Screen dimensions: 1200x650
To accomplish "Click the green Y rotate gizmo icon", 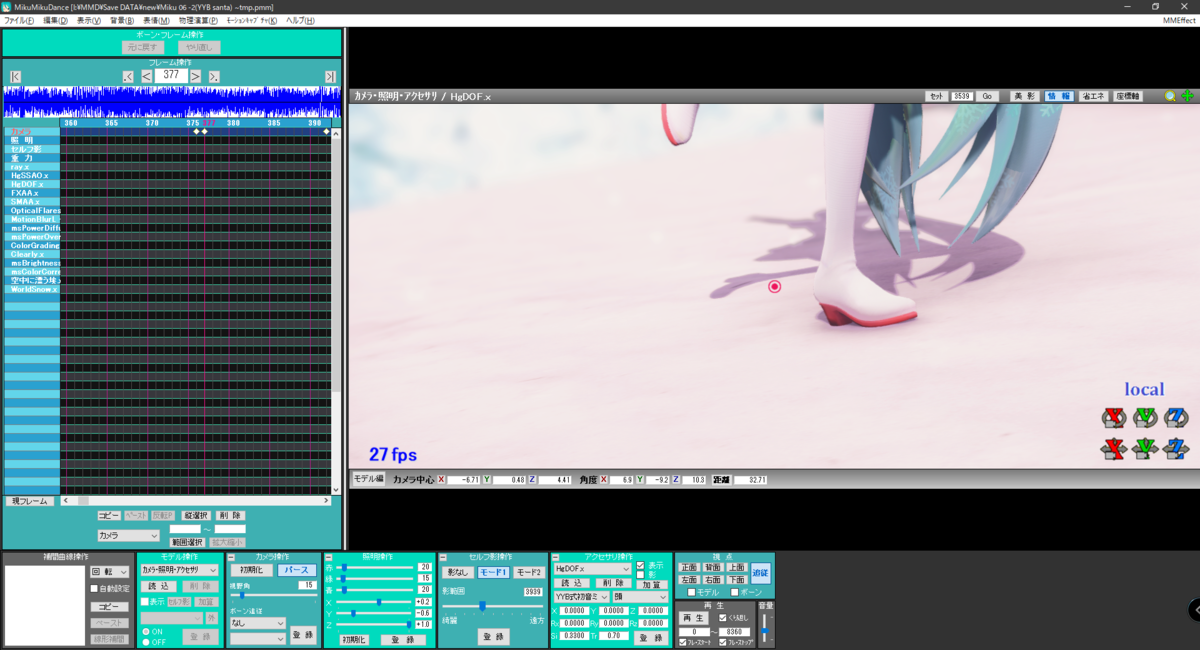I will point(1145,417).
